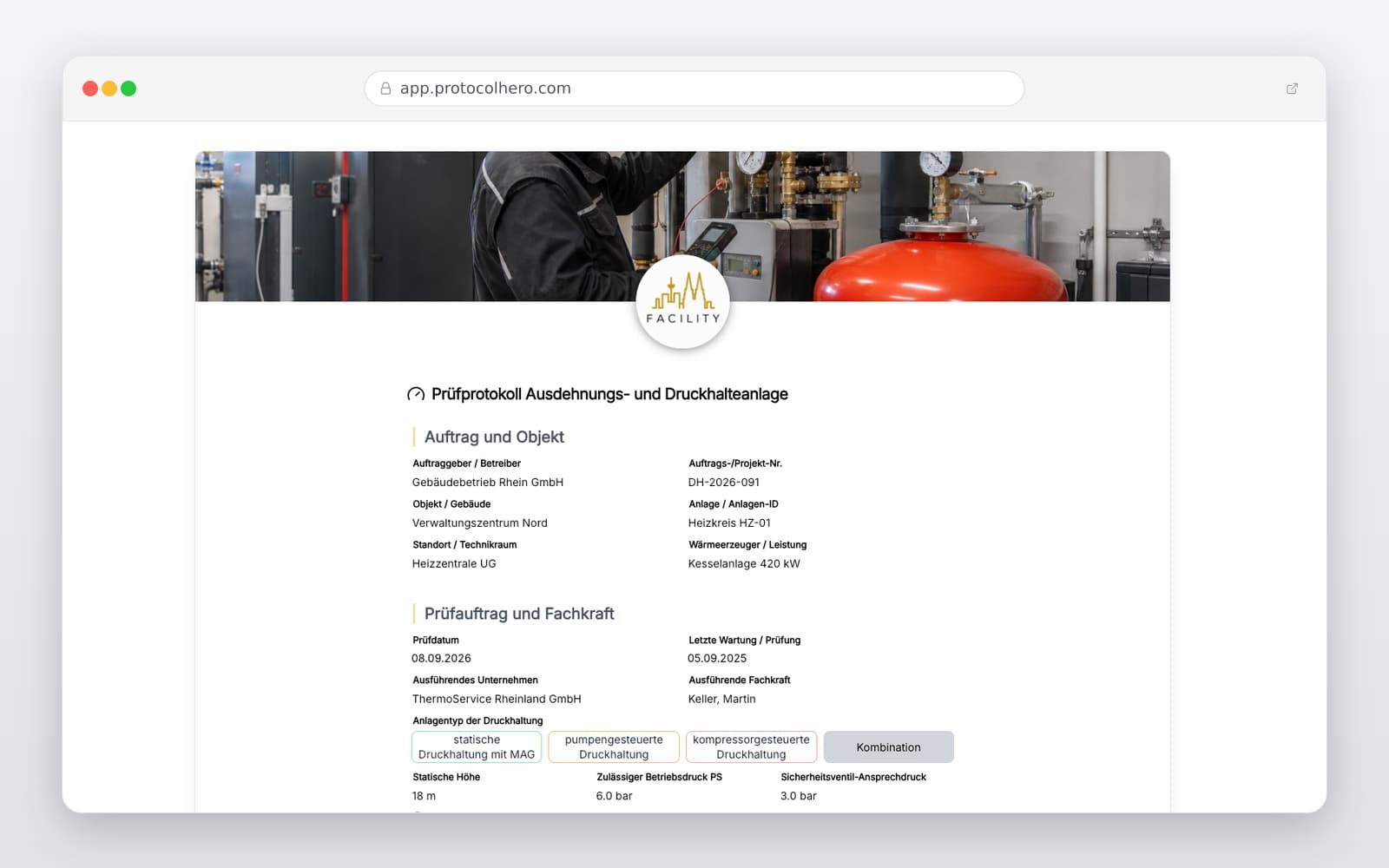Click the Sicherheitsventil-Ansprechdruck label
Viewport: 1389px width, 868px height.
tap(853, 778)
